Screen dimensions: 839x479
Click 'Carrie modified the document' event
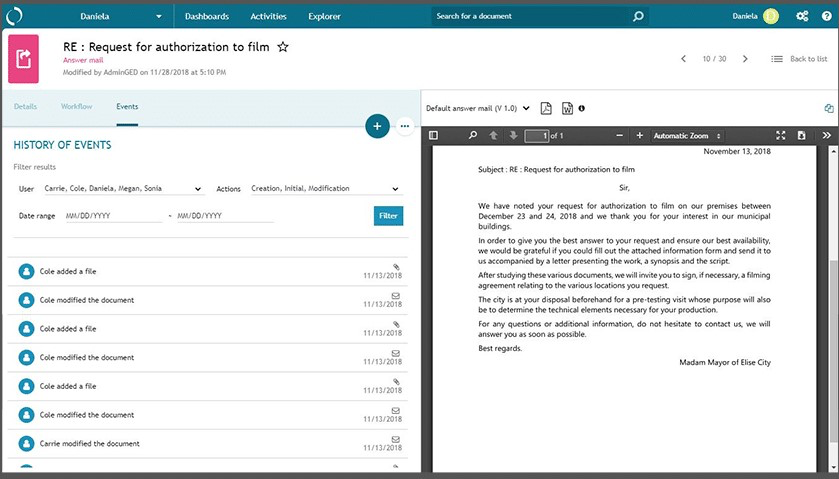click(210, 444)
